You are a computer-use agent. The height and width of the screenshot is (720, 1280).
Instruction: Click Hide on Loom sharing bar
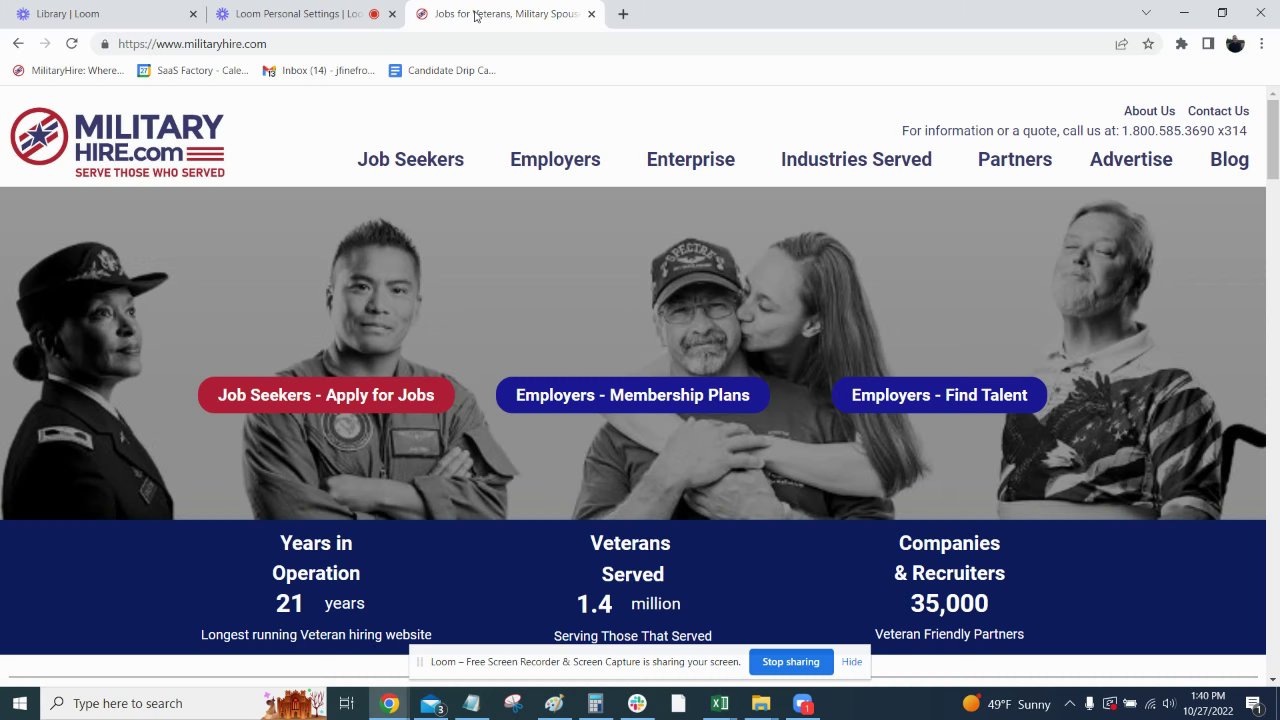point(852,662)
